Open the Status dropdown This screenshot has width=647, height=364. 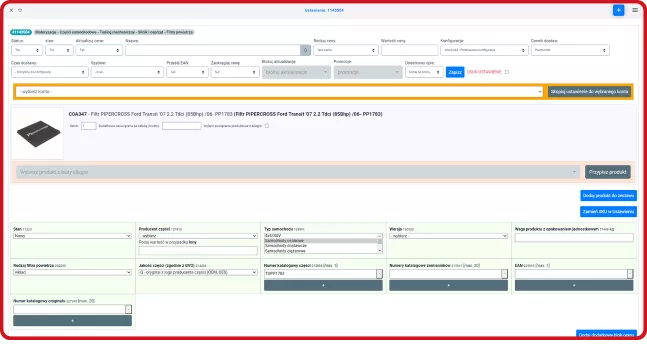click(x=27, y=50)
